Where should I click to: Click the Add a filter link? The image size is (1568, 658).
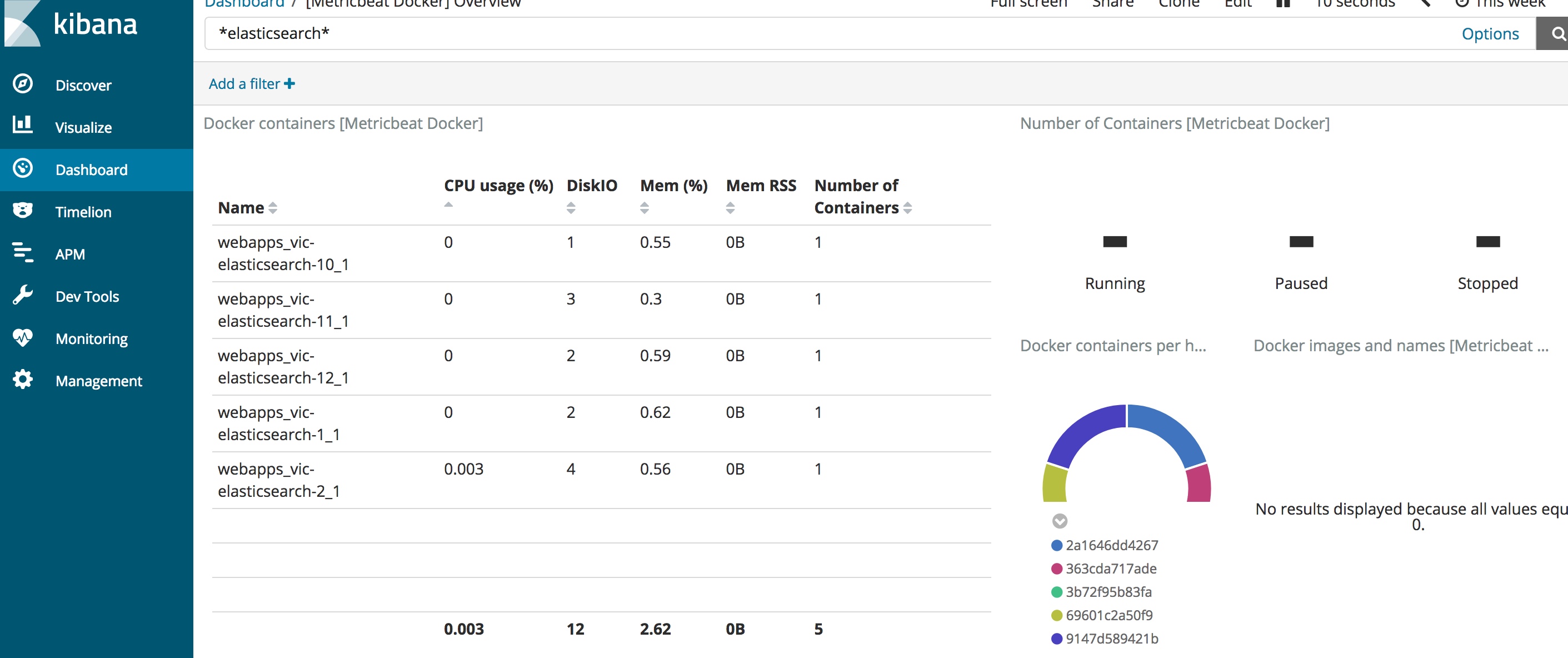pyautogui.click(x=244, y=84)
